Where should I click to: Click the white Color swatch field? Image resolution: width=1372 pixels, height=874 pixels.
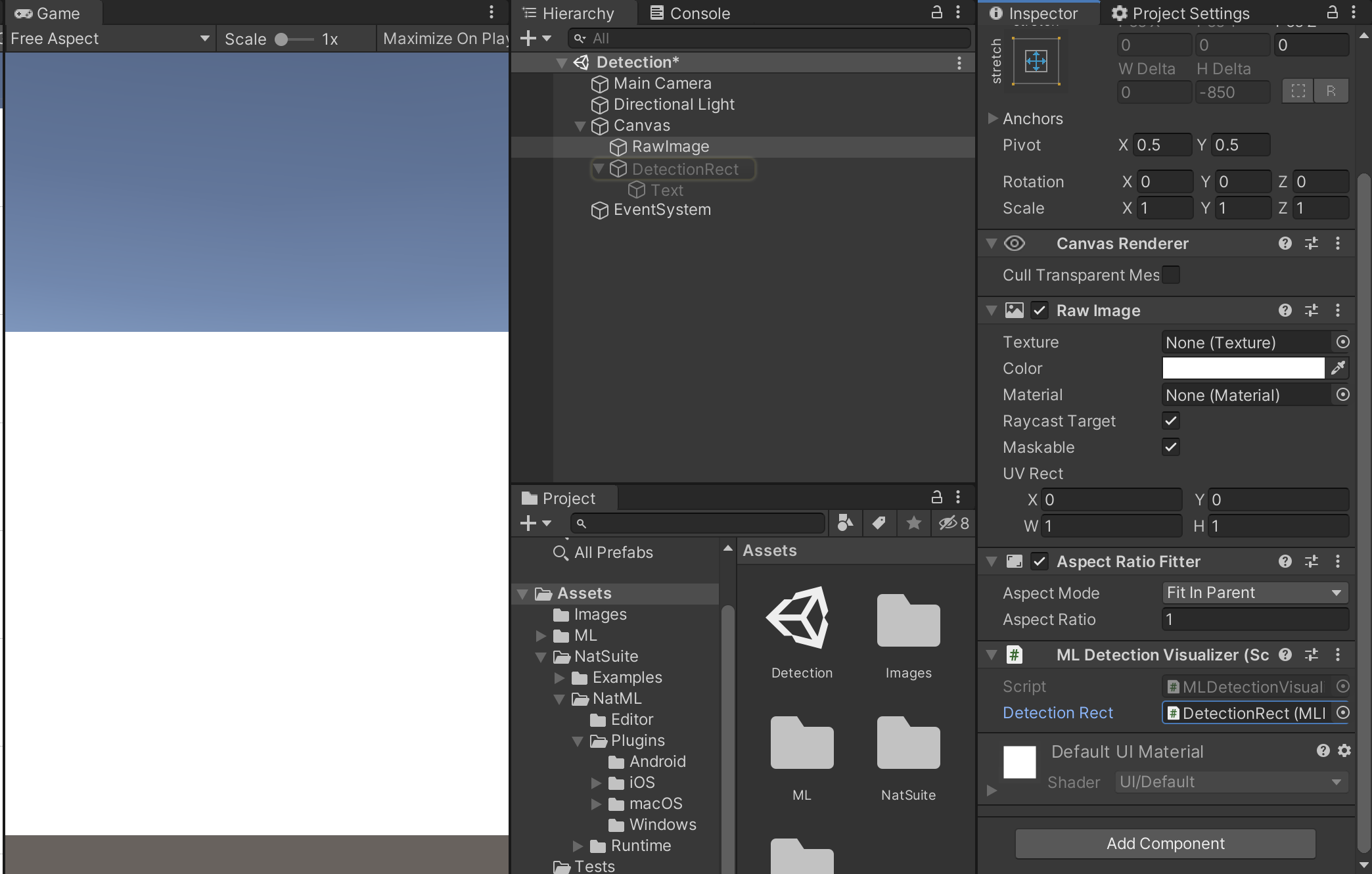pyautogui.click(x=1243, y=368)
